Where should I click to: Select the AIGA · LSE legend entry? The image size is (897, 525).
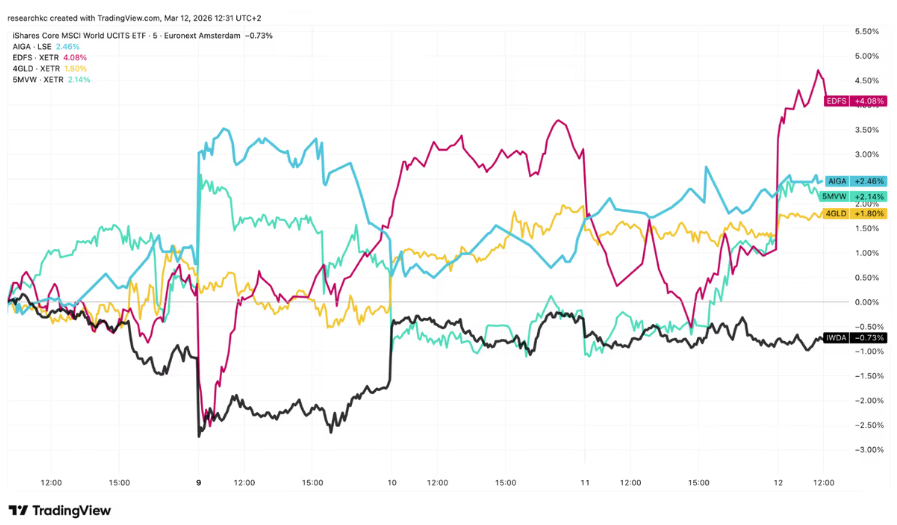(x=43, y=47)
